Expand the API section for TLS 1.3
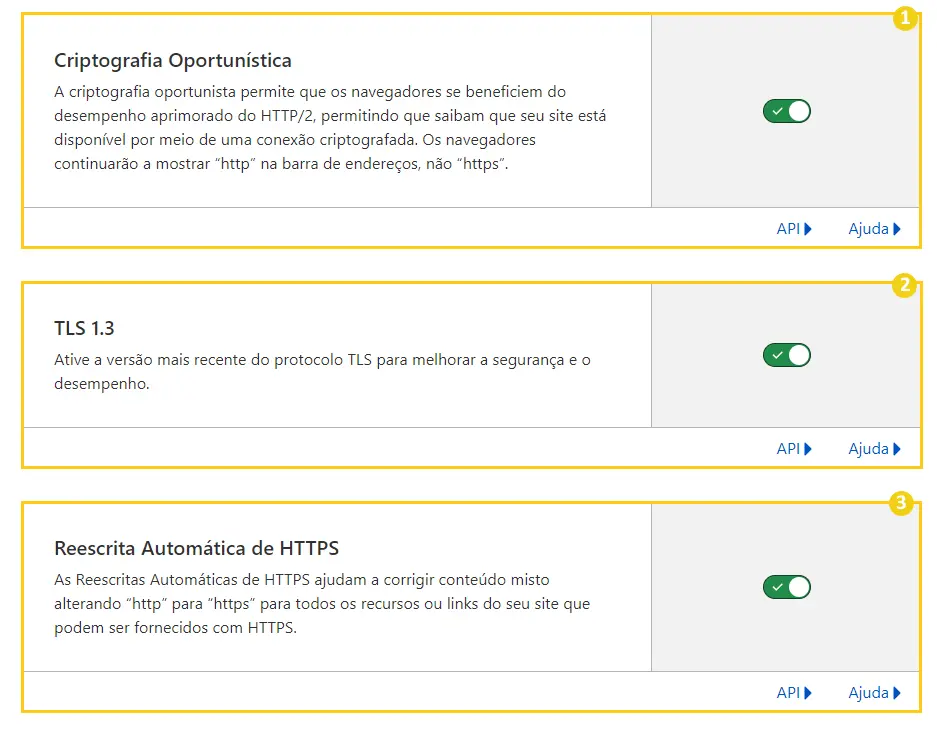Image resolution: width=937 pixels, height=732 pixels. click(789, 449)
